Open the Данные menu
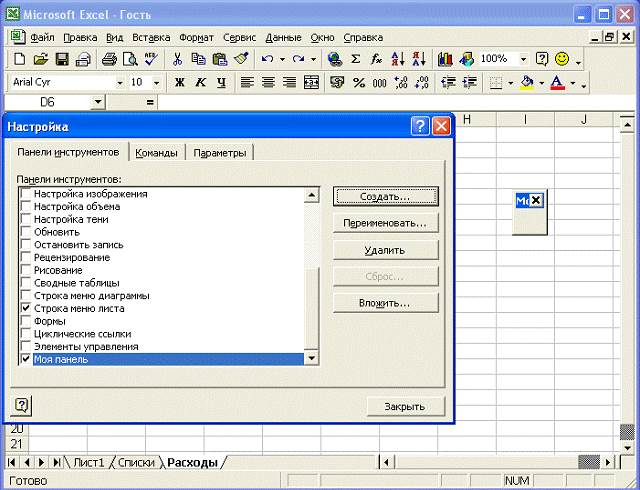The width and height of the screenshot is (640, 490). (x=283, y=38)
